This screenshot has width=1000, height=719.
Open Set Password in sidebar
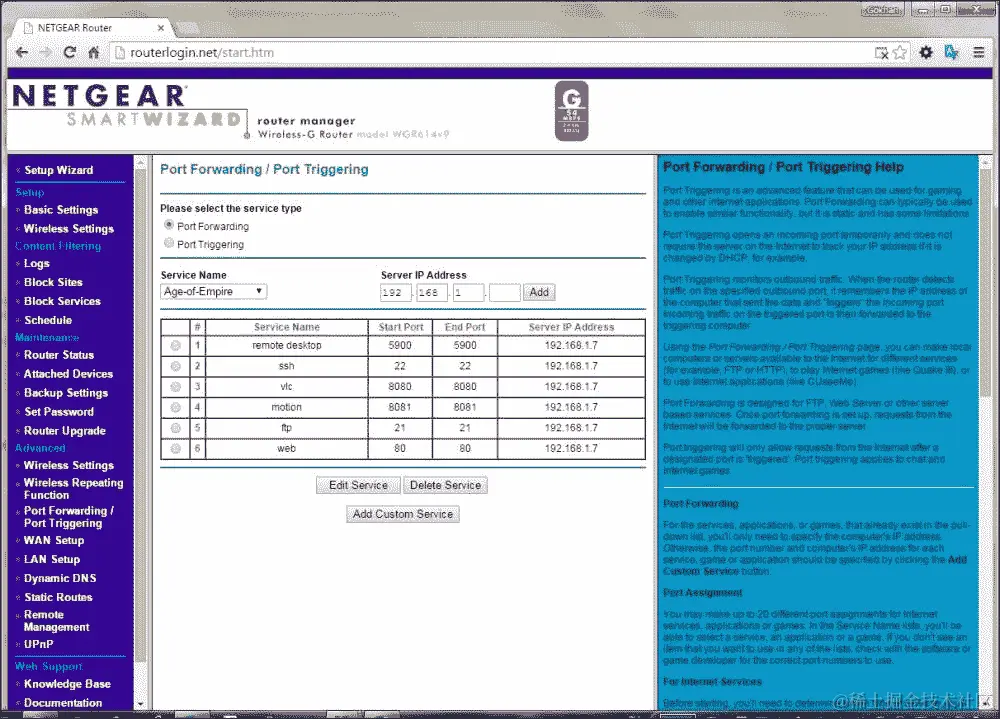[59, 412]
